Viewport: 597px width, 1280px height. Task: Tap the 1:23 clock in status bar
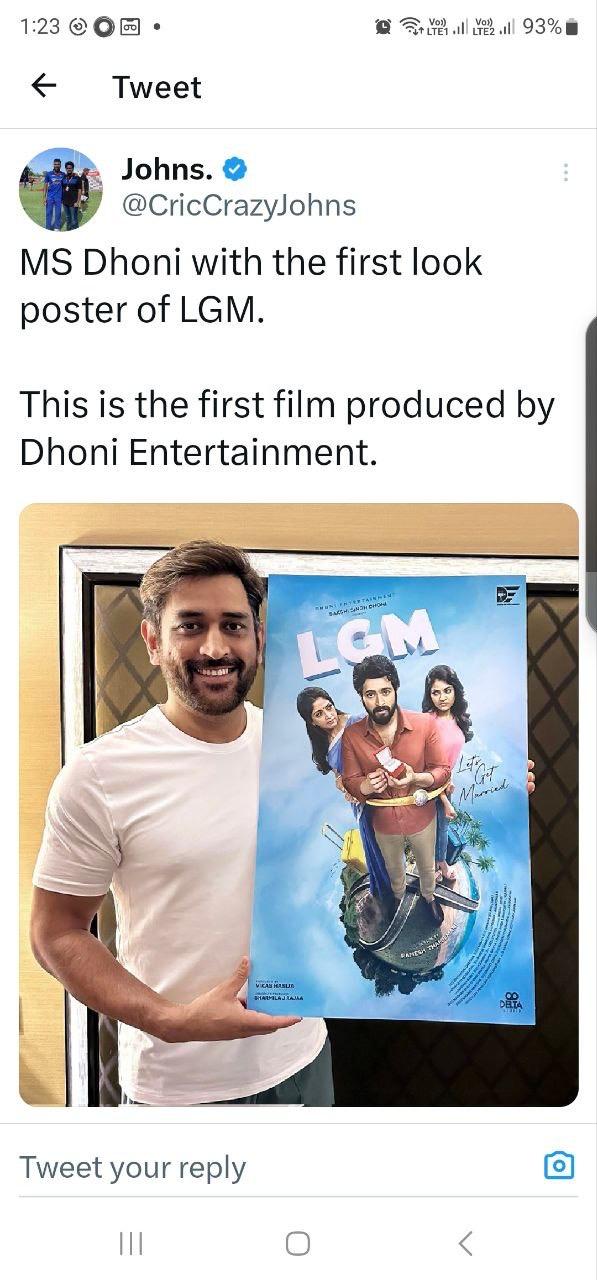pyautogui.click(x=40, y=27)
